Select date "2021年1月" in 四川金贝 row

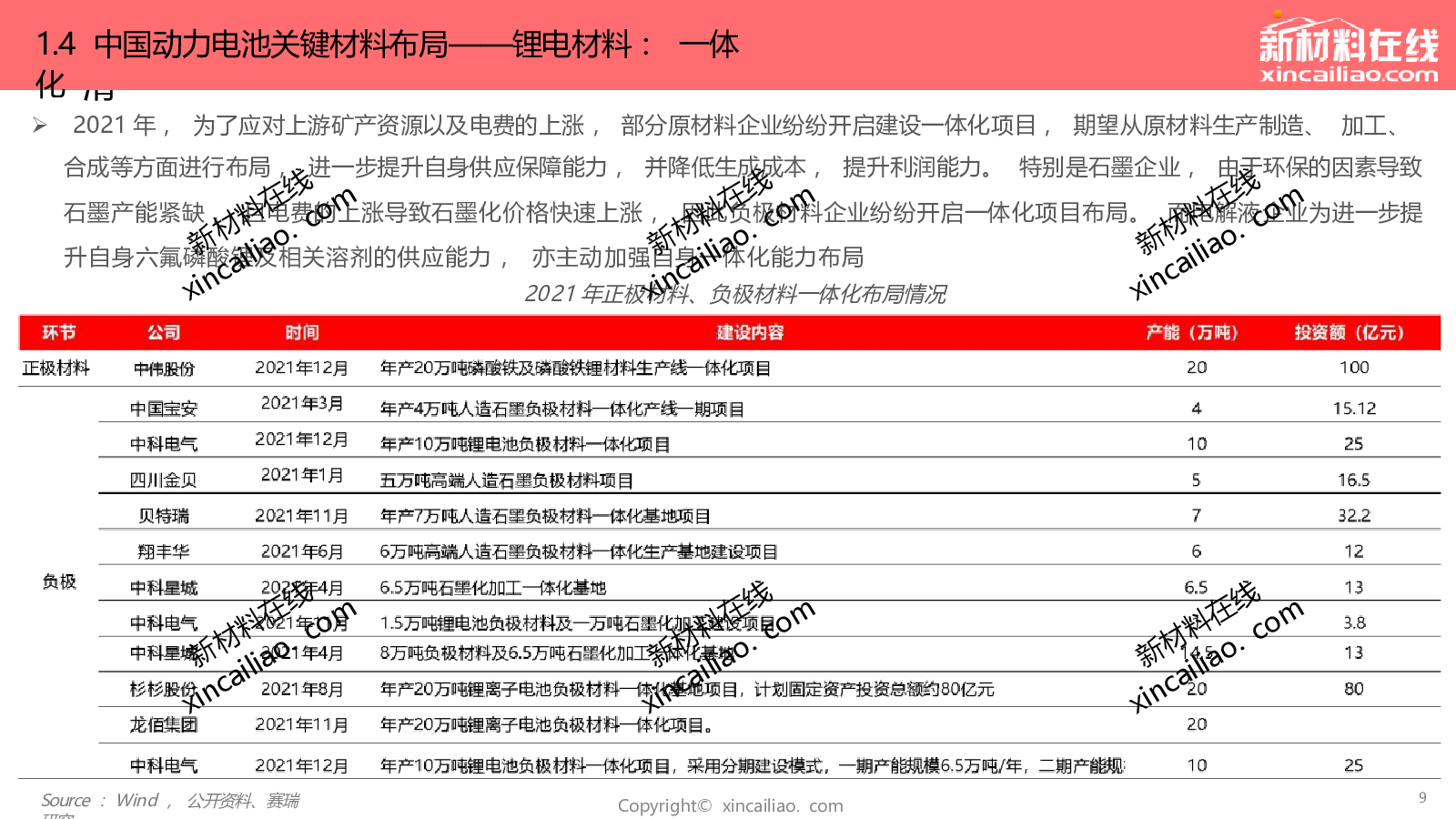302,475
